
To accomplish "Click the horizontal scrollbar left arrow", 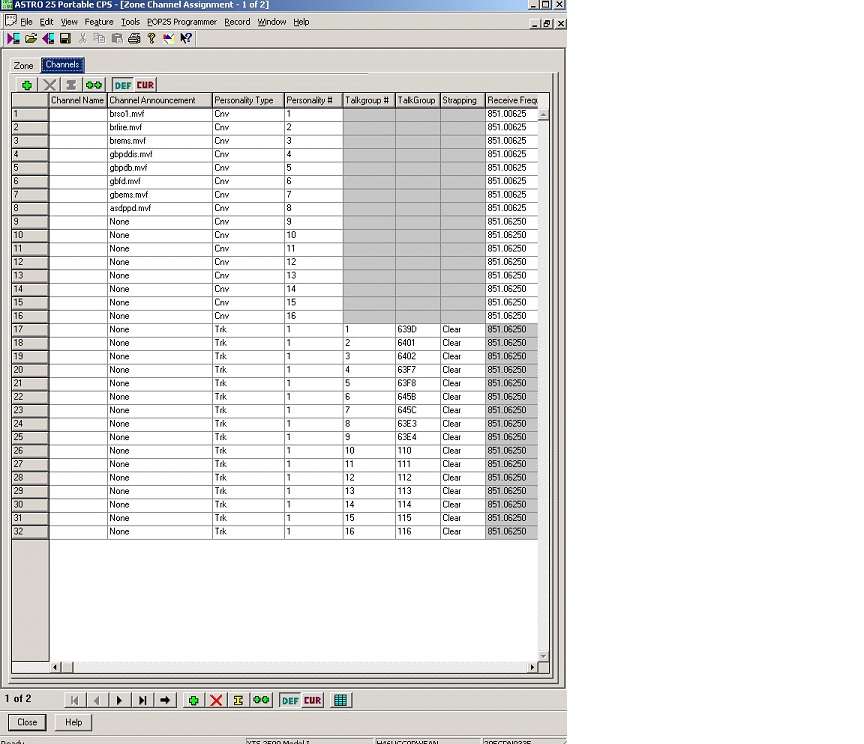I will tap(55, 667).
